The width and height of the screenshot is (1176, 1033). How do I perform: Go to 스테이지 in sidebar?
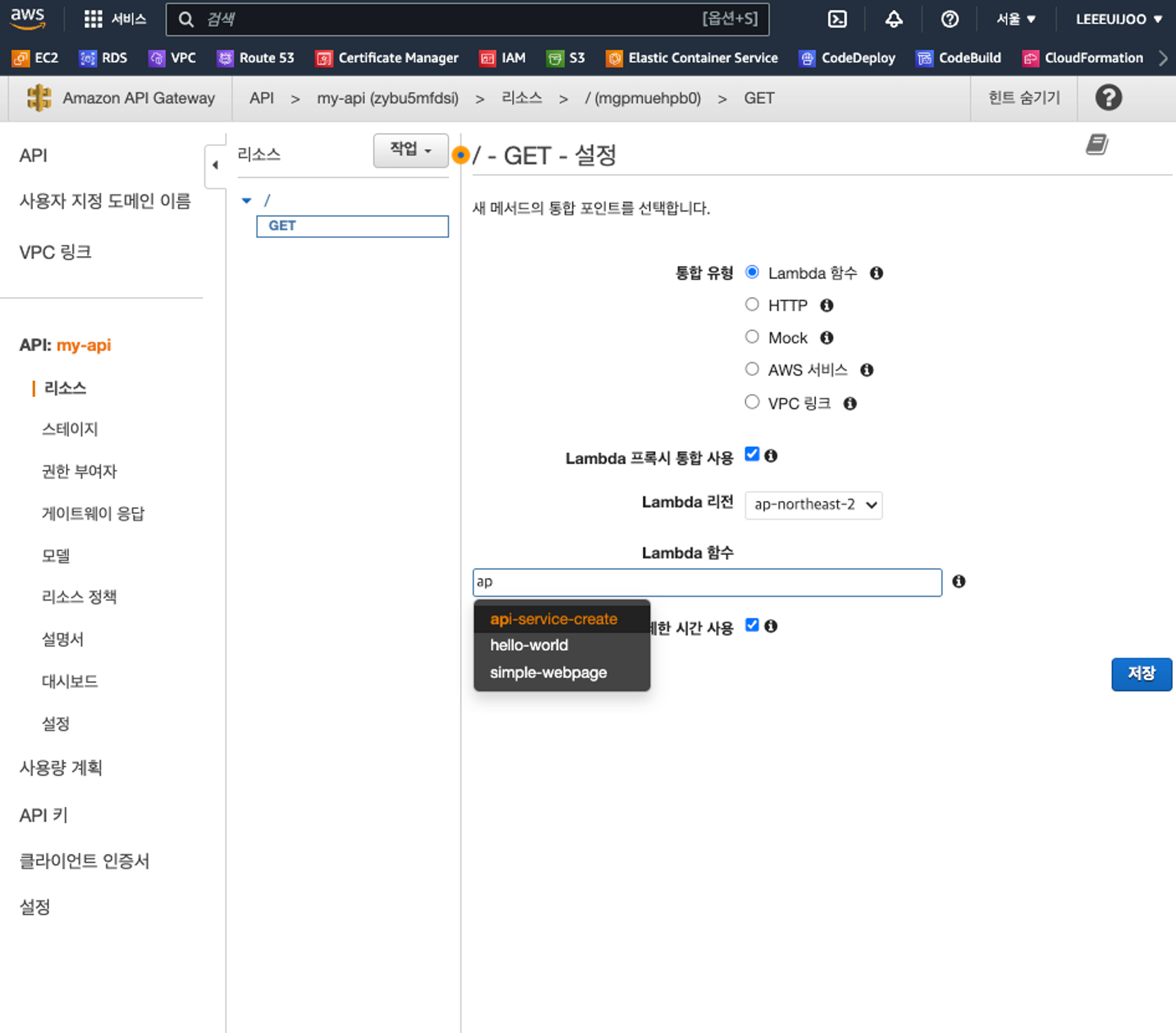click(x=69, y=429)
